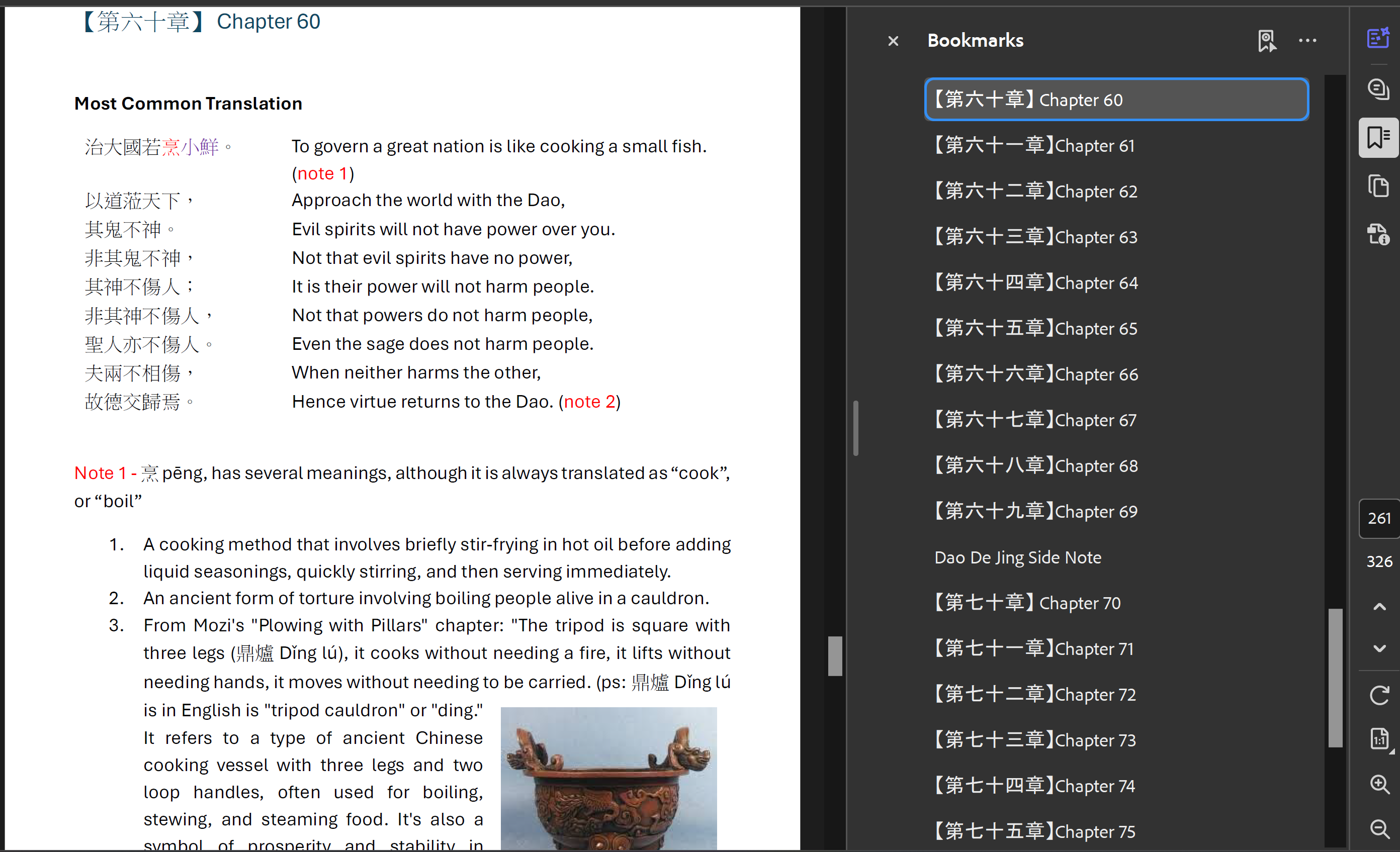The height and width of the screenshot is (852, 1400).
Task: Go to previous page with up chevron
Action: tap(1378, 607)
